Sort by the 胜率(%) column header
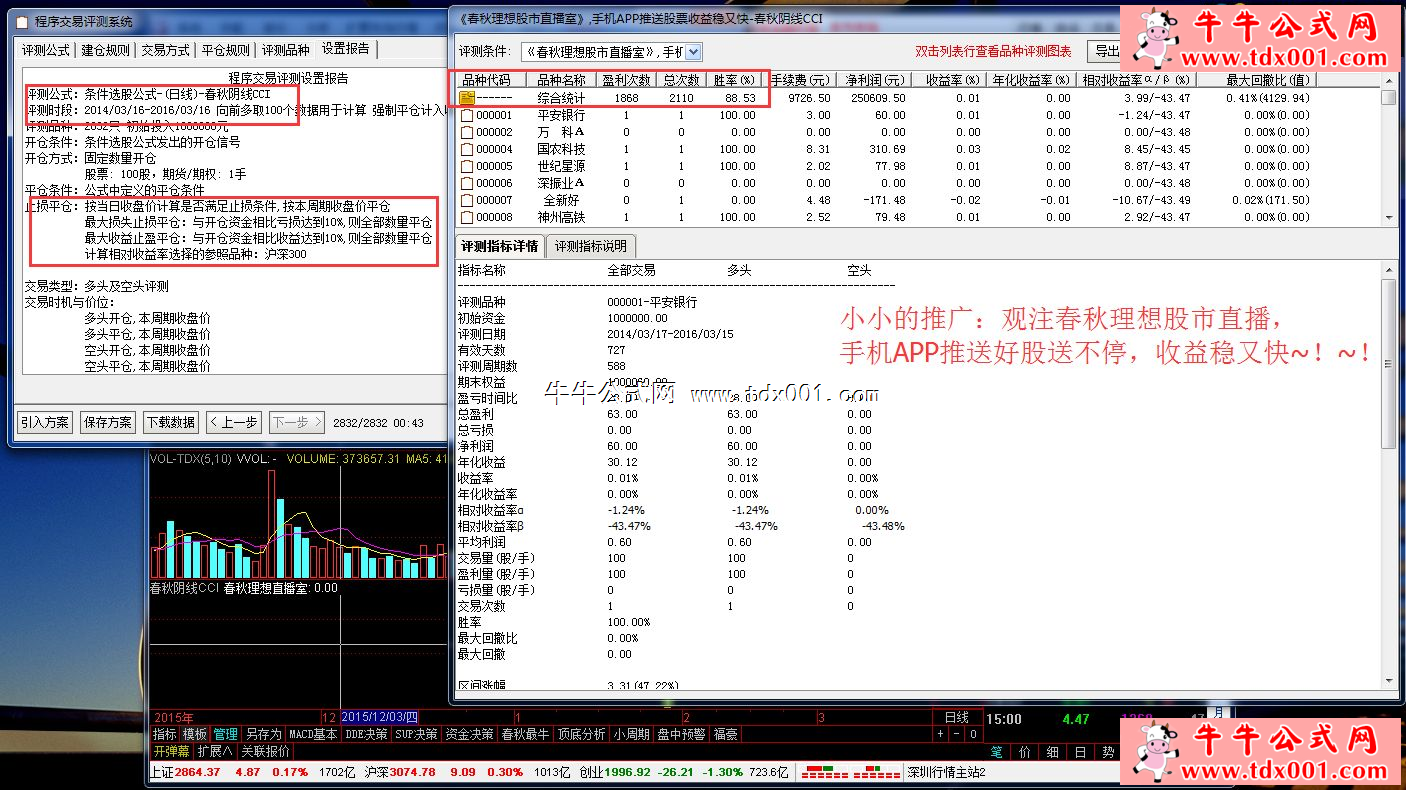1406x790 pixels. [735, 79]
